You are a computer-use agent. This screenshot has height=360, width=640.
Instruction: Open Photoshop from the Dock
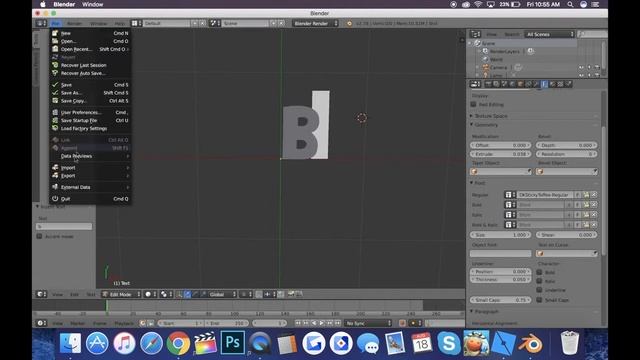tap(233, 342)
